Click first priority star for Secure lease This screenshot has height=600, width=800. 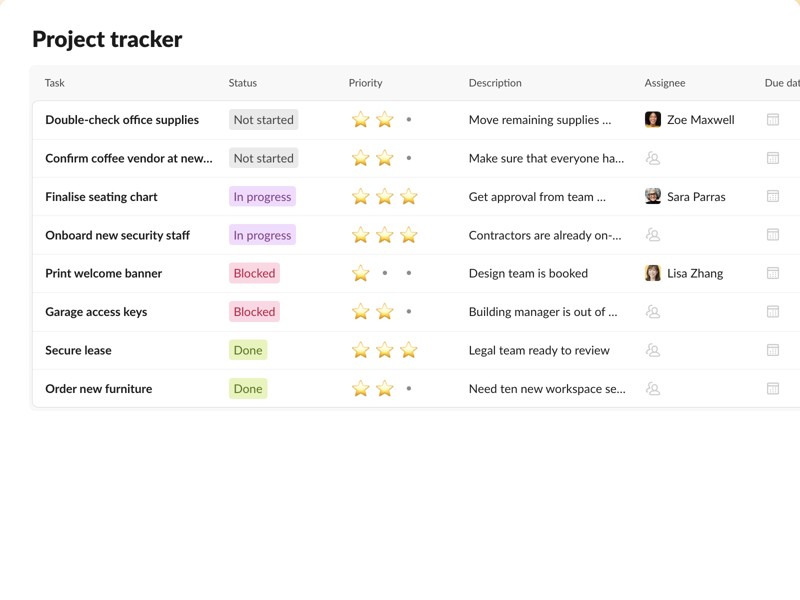click(361, 350)
